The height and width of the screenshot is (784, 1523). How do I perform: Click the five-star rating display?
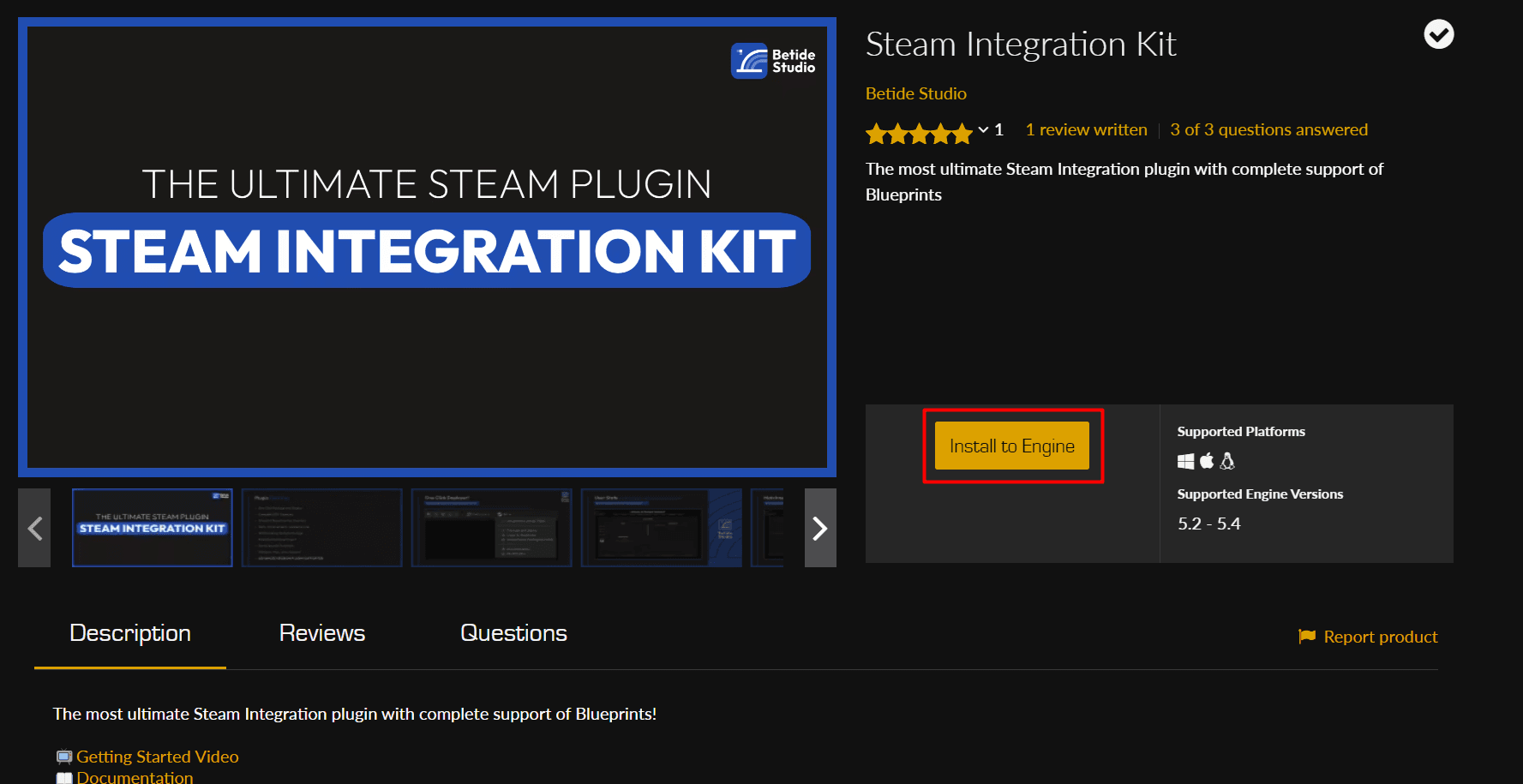(x=919, y=133)
